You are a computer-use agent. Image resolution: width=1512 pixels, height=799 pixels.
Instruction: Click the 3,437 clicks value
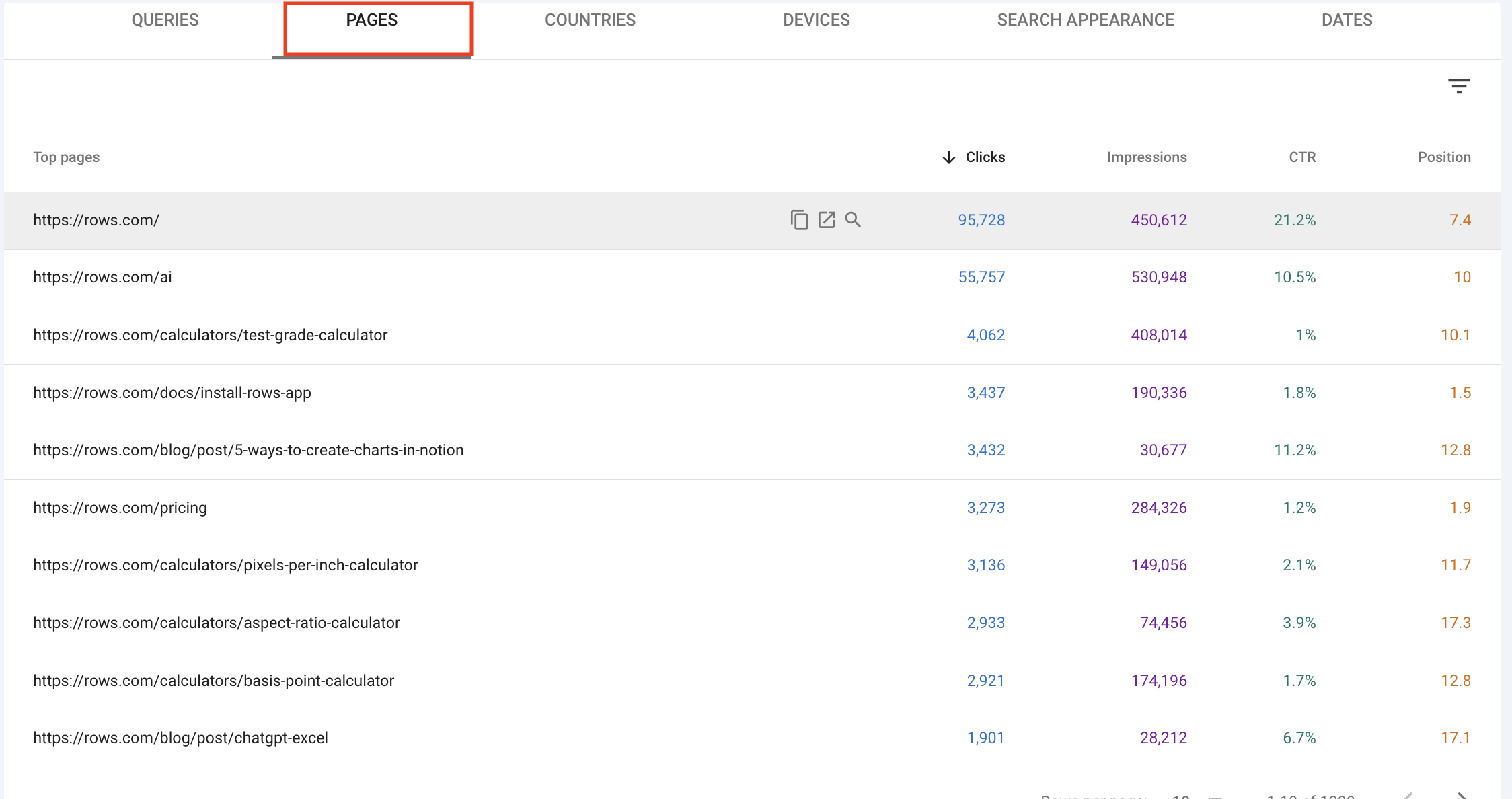(x=986, y=393)
